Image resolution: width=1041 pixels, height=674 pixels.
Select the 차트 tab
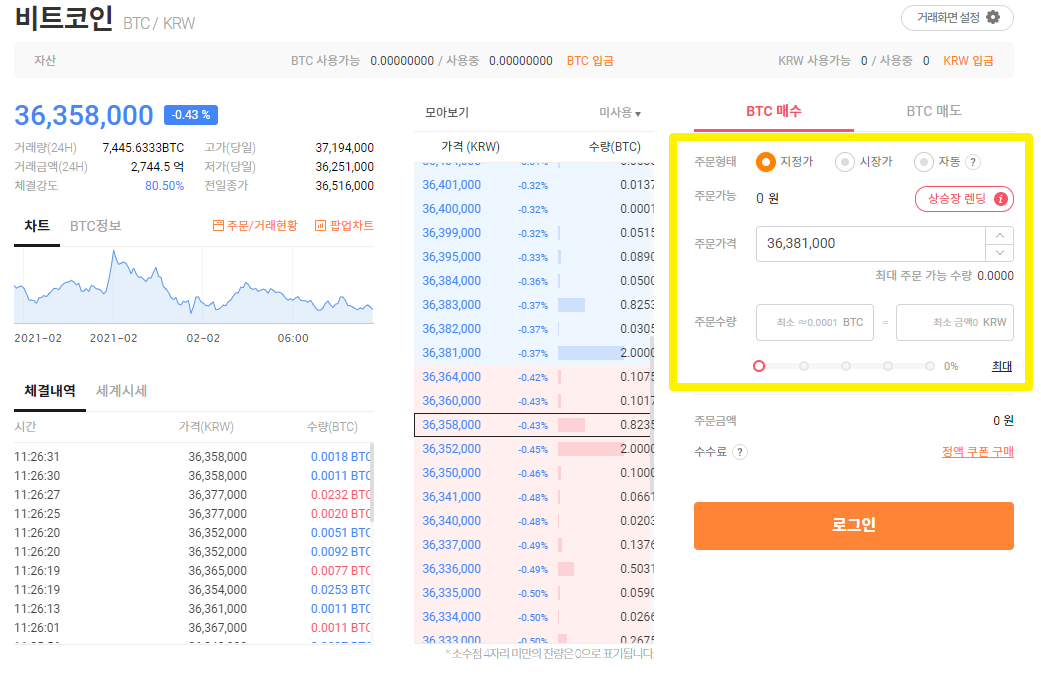pyautogui.click(x=37, y=226)
